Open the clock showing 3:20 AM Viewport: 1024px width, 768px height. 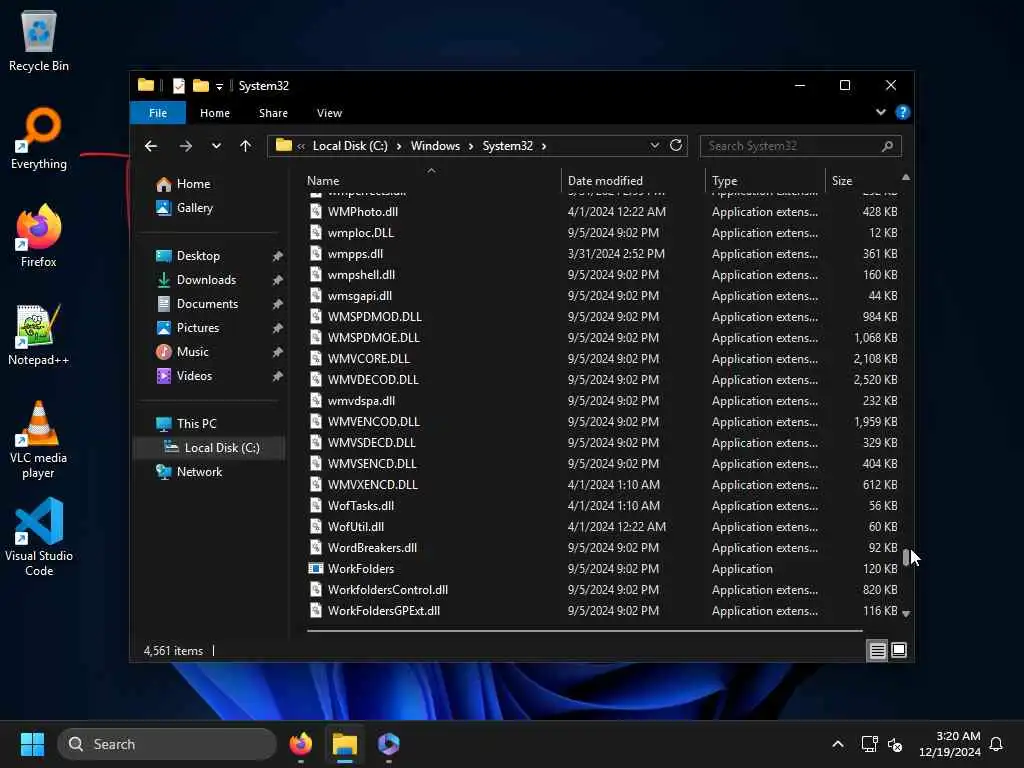click(x=950, y=744)
